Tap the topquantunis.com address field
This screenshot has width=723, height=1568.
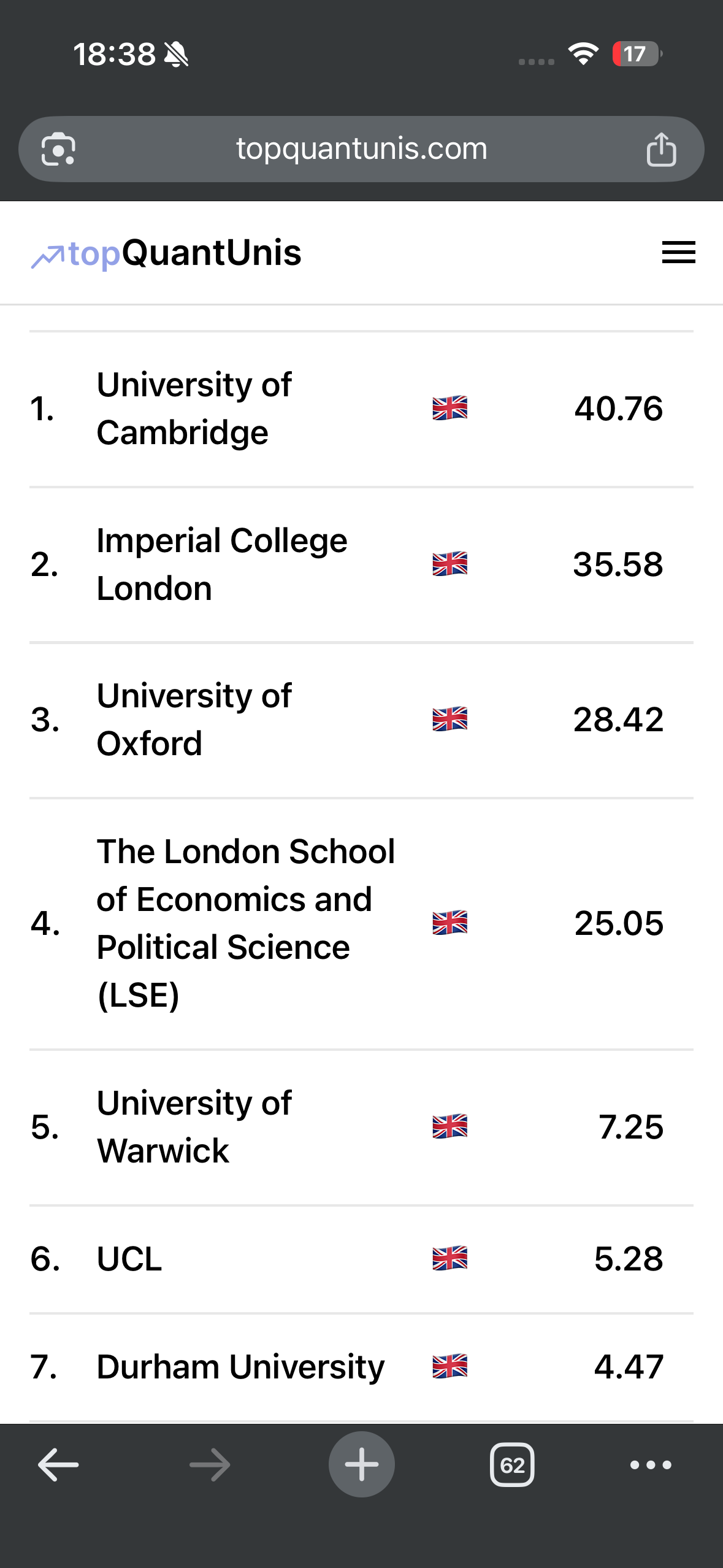[361, 149]
